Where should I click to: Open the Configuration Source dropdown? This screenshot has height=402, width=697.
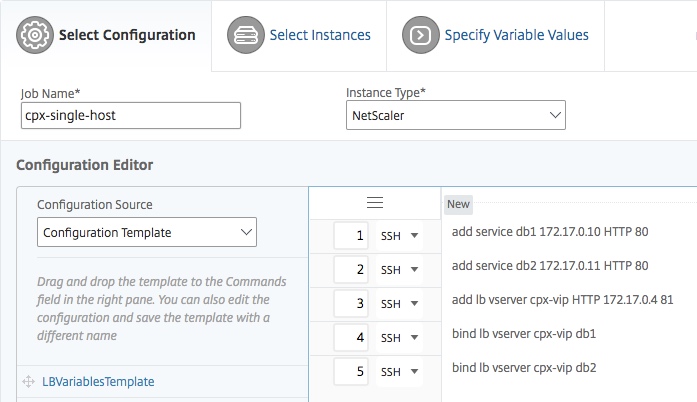[x=147, y=232]
